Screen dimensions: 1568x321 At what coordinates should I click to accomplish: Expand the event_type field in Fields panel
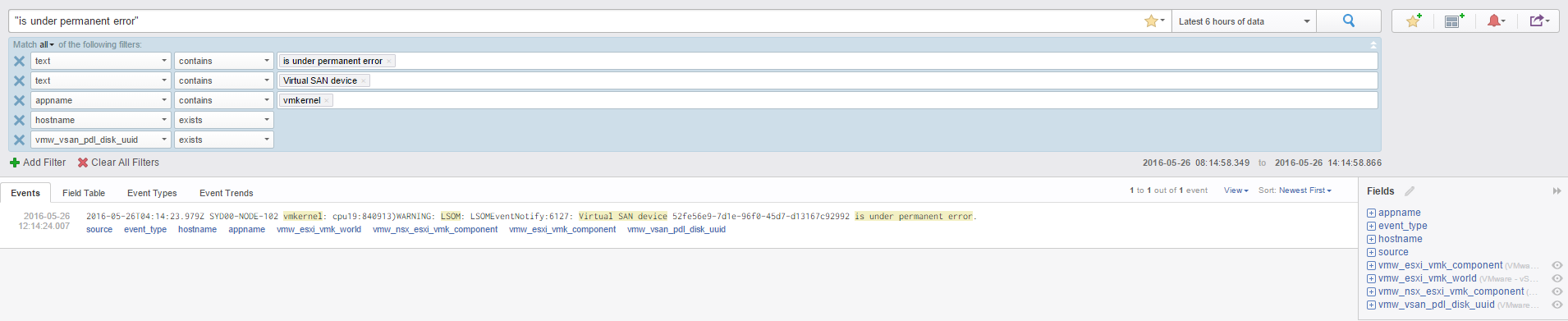point(1371,226)
